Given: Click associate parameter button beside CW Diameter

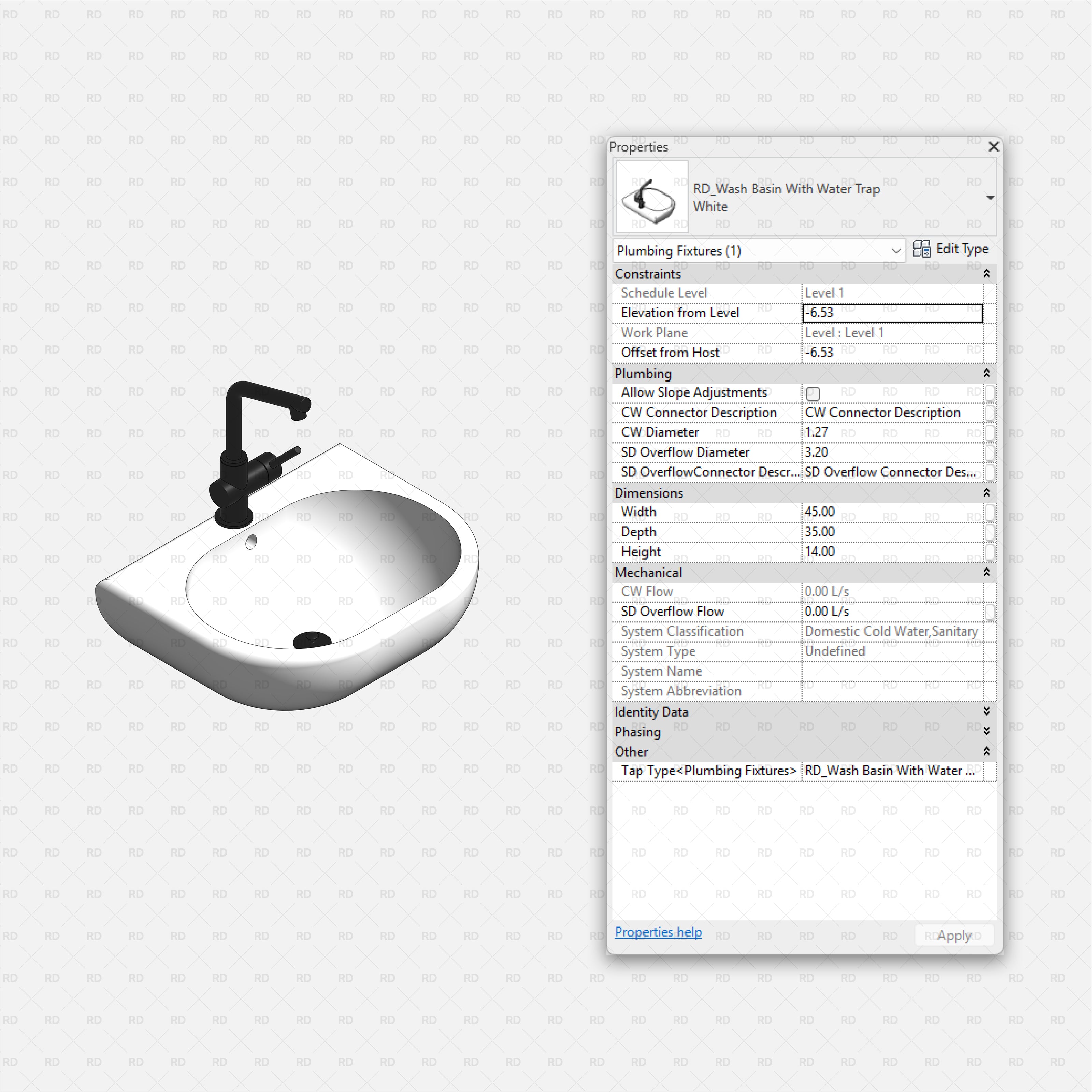Looking at the screenshot, I should click(x=990, y=432).
